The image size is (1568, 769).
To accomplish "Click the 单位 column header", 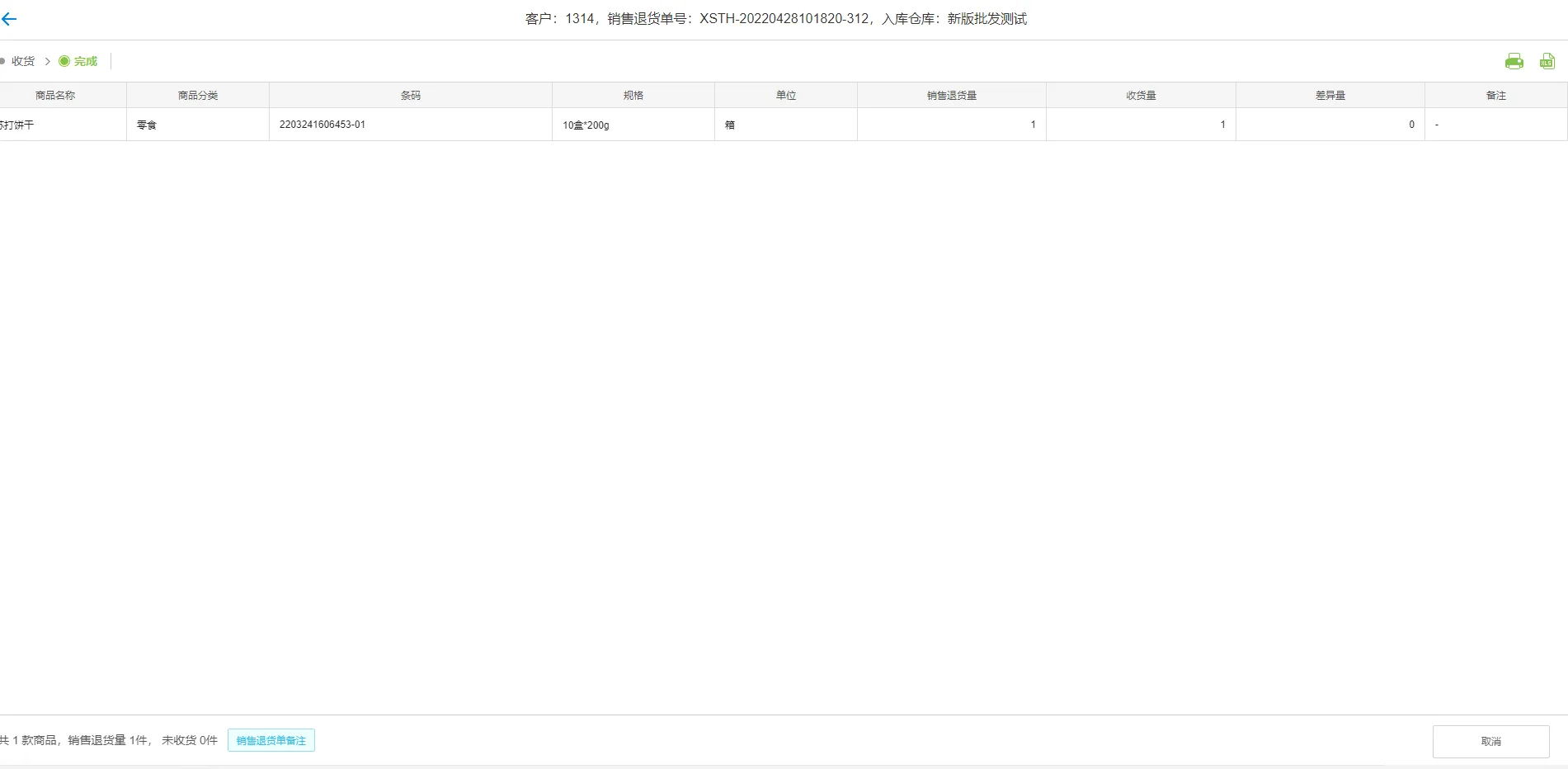I will (786, 95).
